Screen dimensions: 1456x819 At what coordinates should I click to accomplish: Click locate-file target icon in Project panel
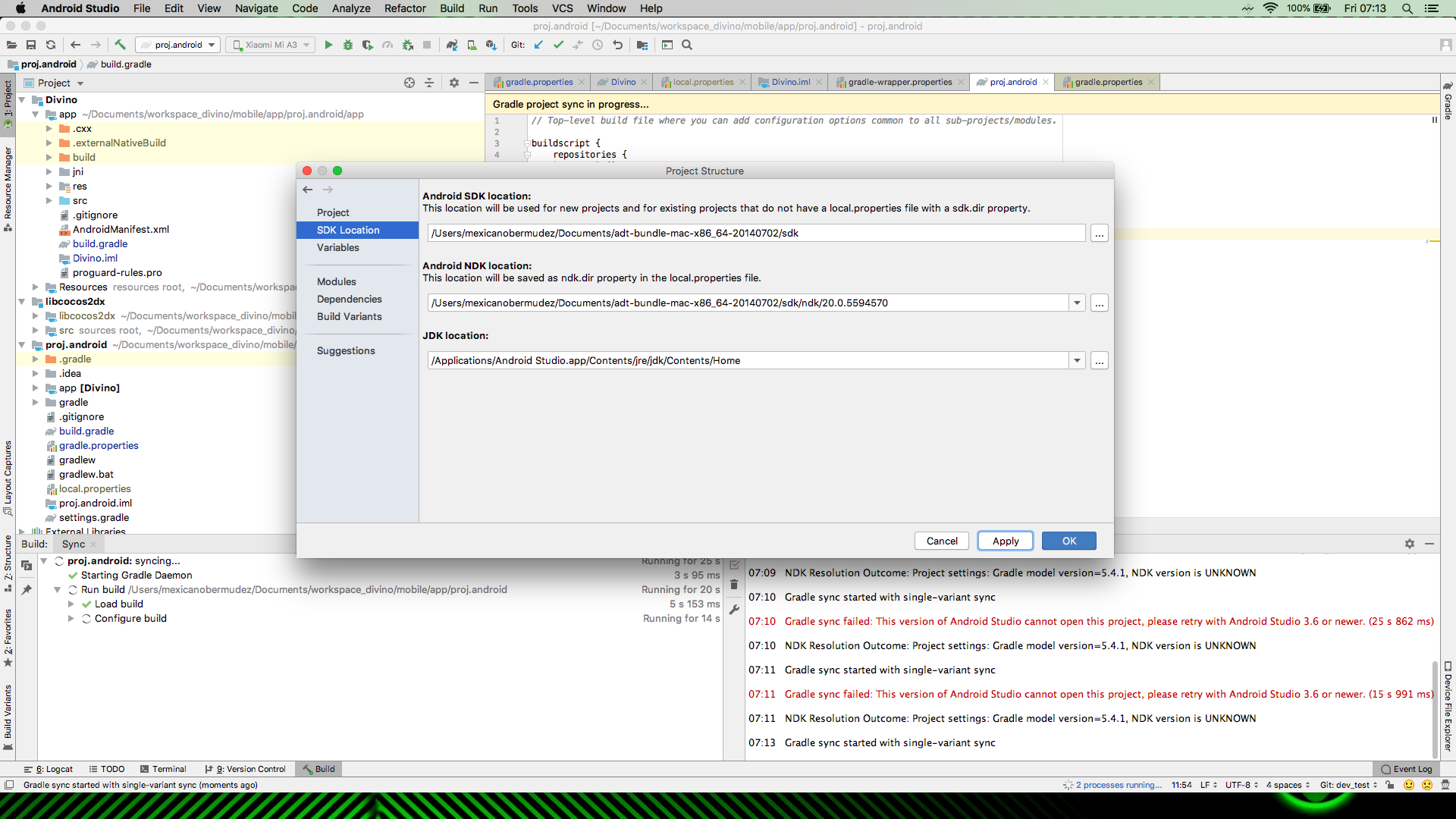pyautogui.click(x=409, y=83)
